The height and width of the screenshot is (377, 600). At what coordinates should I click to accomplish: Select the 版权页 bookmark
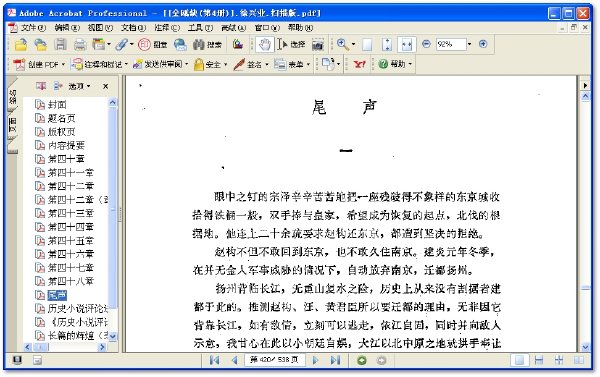[61, 132]
